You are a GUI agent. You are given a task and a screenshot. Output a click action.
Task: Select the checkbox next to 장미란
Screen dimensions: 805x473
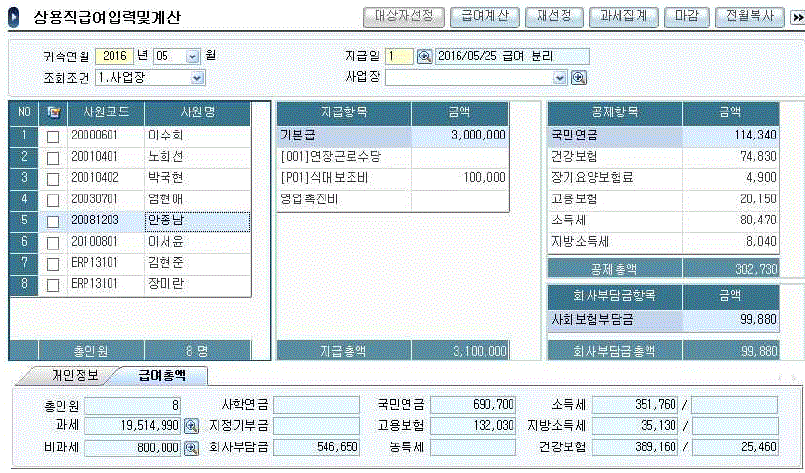pyautogui.click(x=53, y=284)
